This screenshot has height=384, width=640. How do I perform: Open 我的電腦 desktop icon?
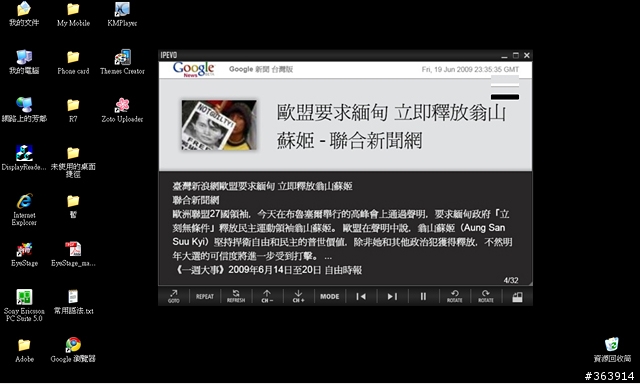coord(24,62)
